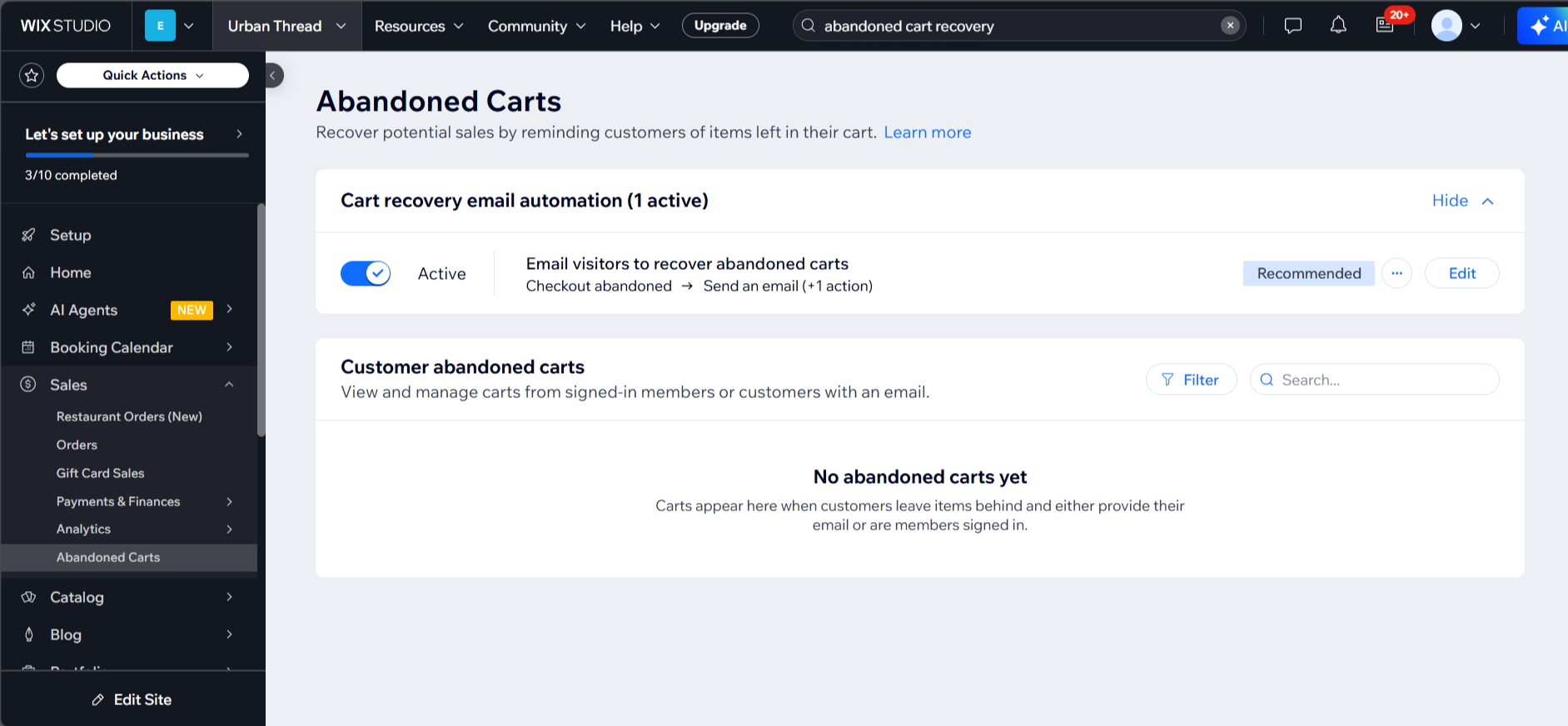The width and height of the screenshot is (1568, 726).
Task: Click the sidebar scrollbar
Action: (x=261, y=320)
